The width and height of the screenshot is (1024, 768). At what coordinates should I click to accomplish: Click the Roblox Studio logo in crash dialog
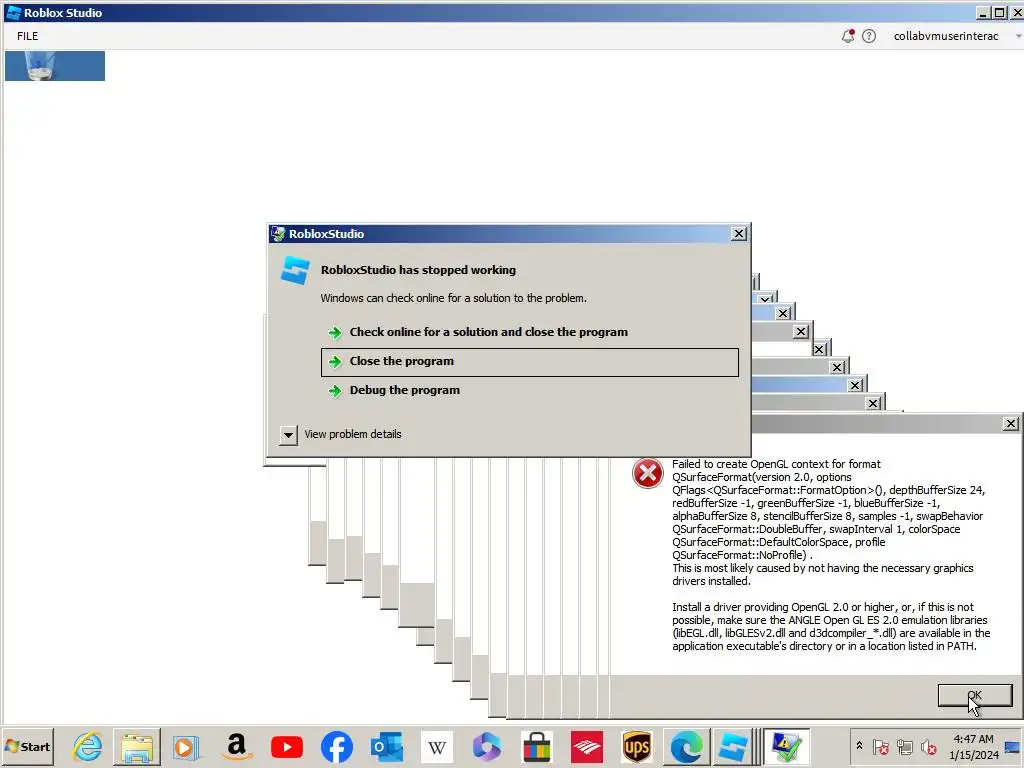[x=295, y=270]
